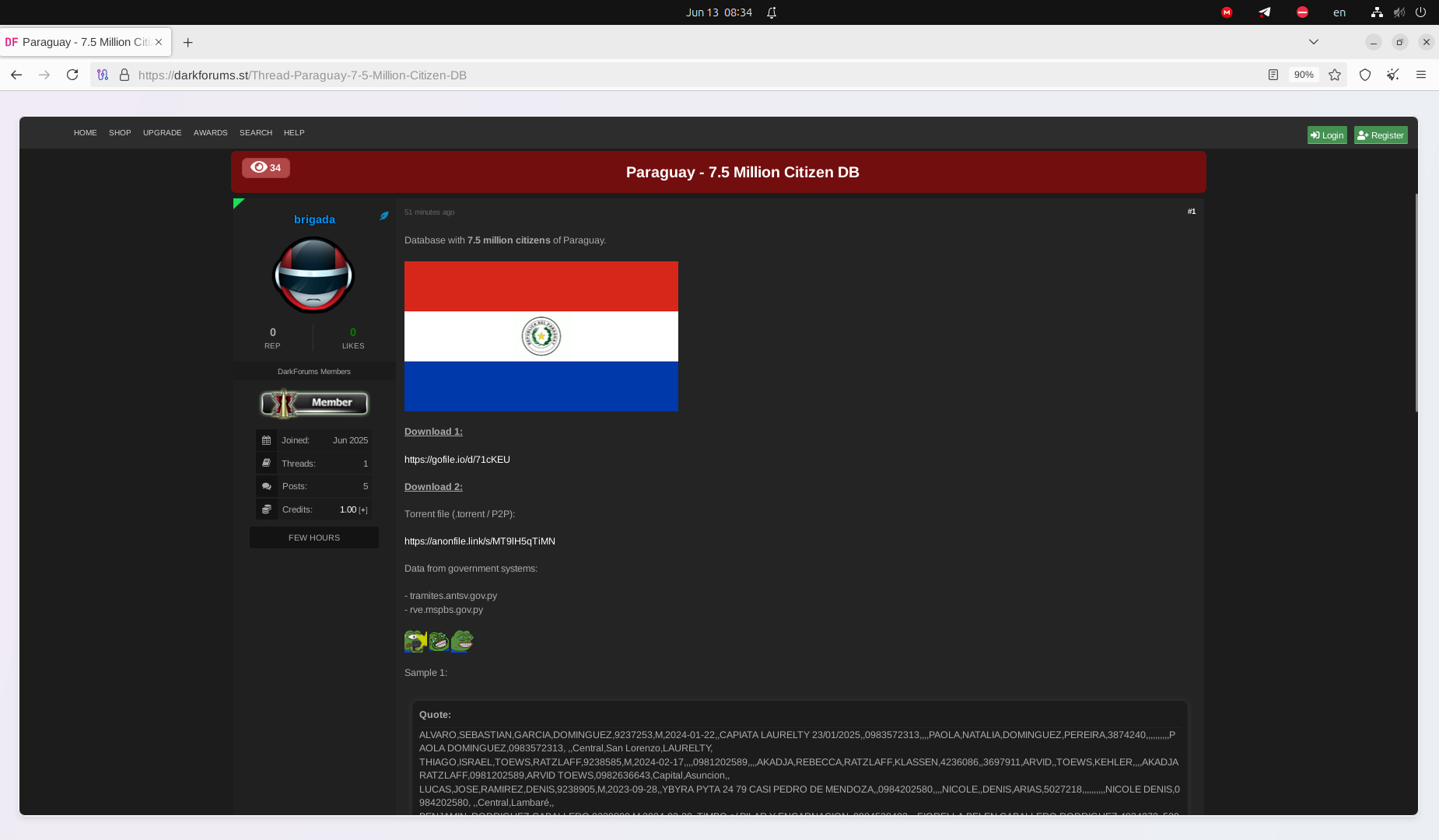This screenshot has height=840, width=1439.
Task: Click the Register button
Action: 1381,135
